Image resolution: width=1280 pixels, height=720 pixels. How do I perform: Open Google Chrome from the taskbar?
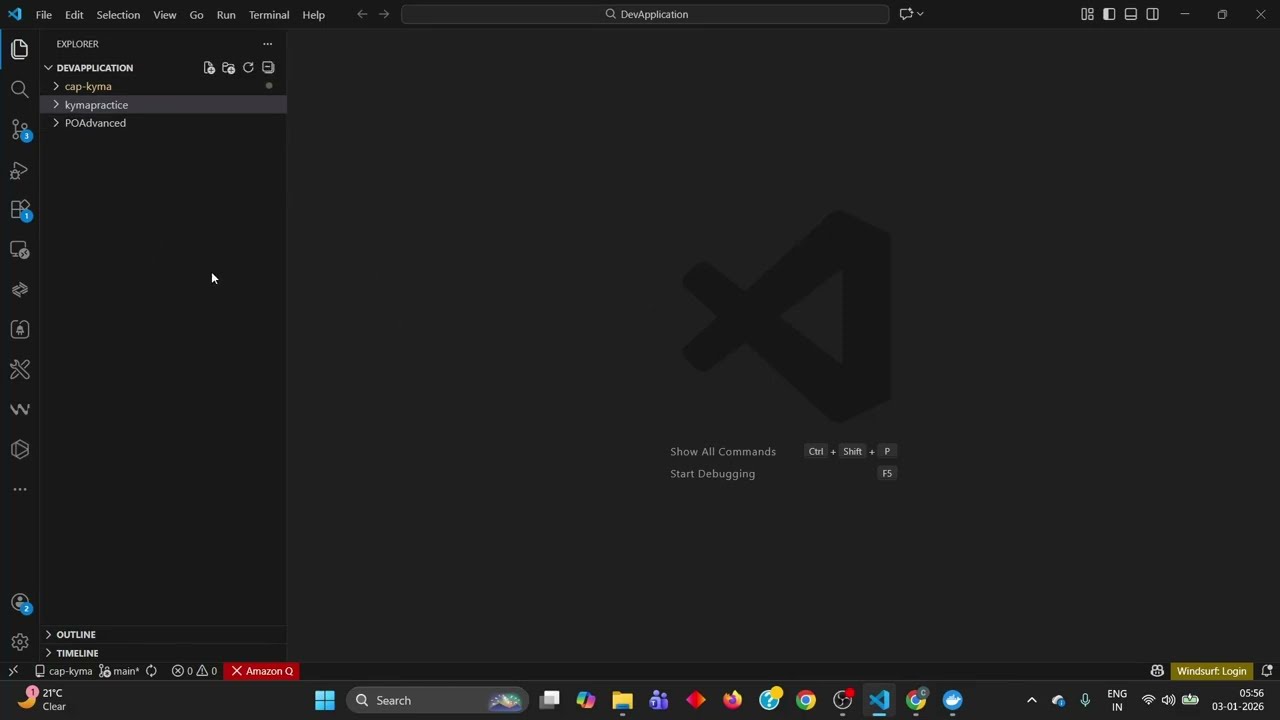[x=805, y=700]
